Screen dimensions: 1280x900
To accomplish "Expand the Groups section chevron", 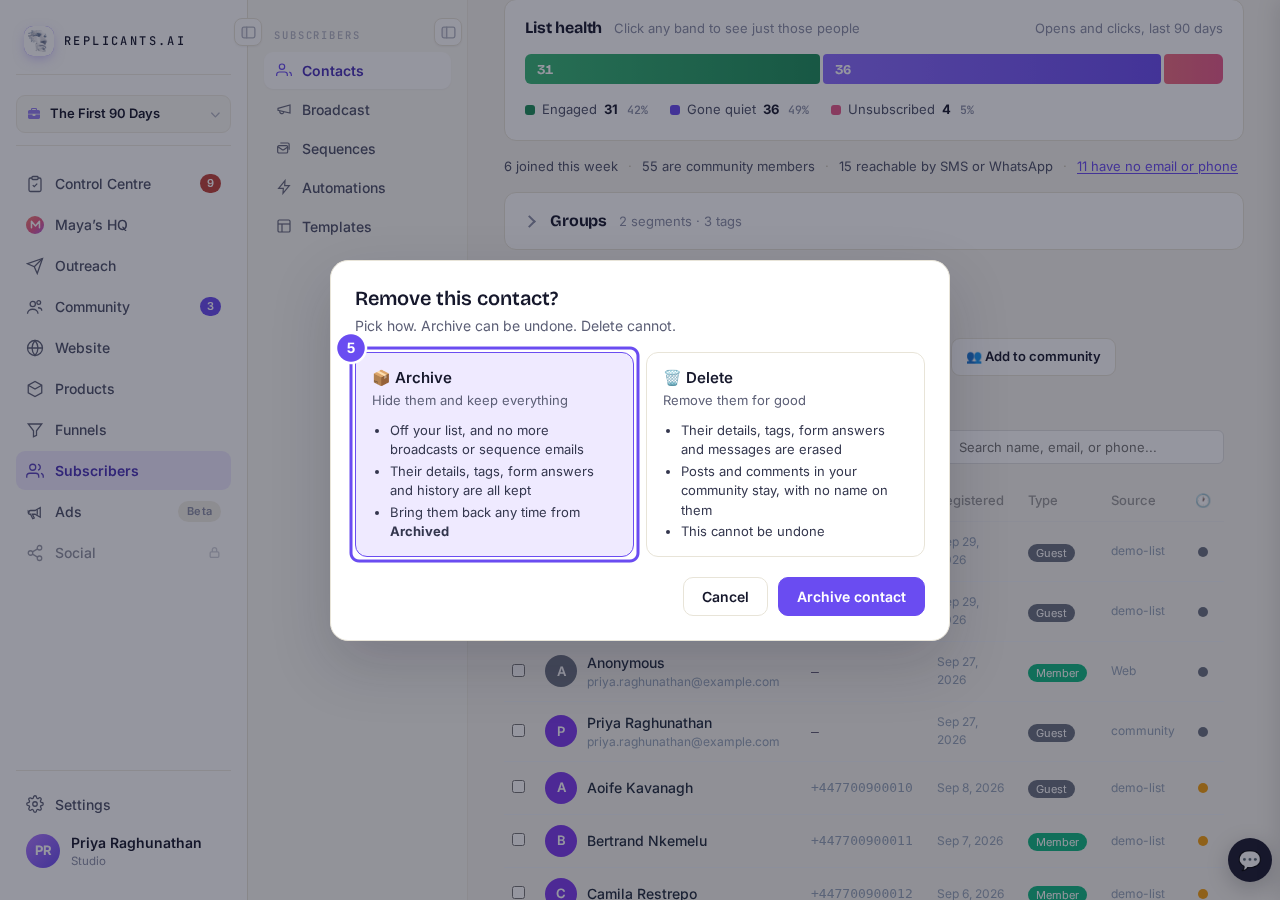I will pos(532,221).
